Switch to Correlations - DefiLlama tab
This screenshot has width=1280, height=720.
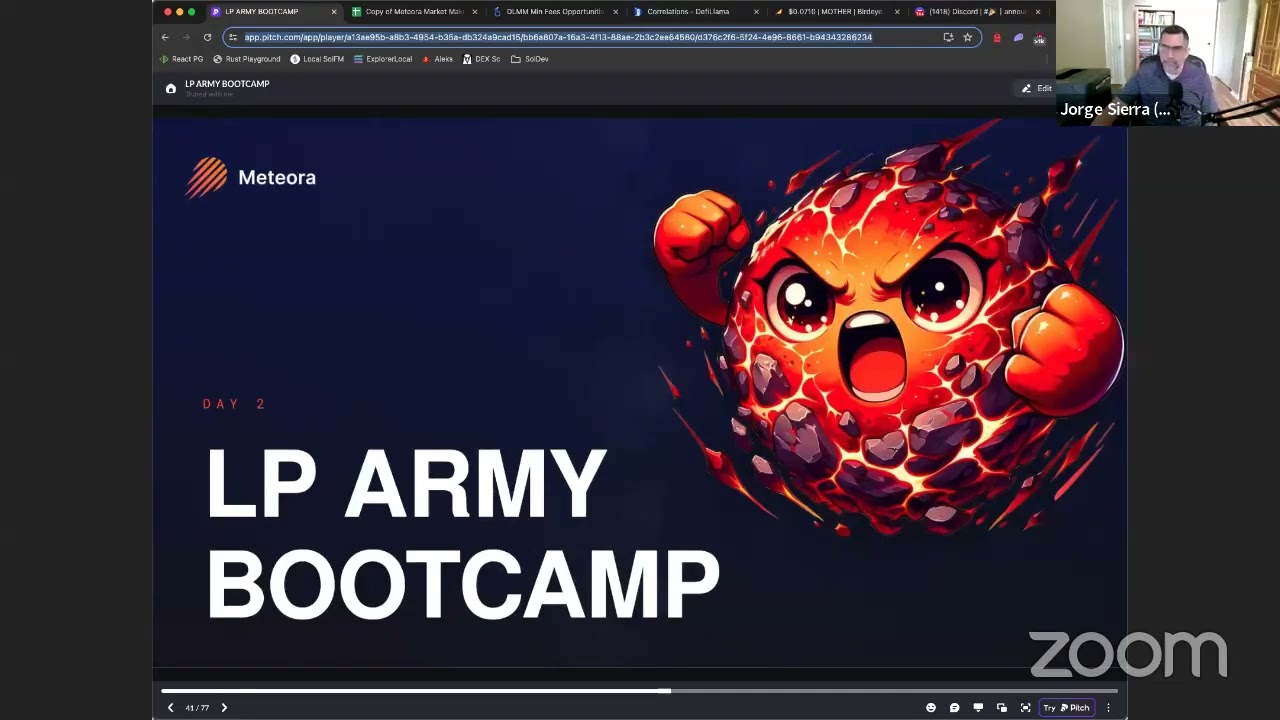coord(695,12)
